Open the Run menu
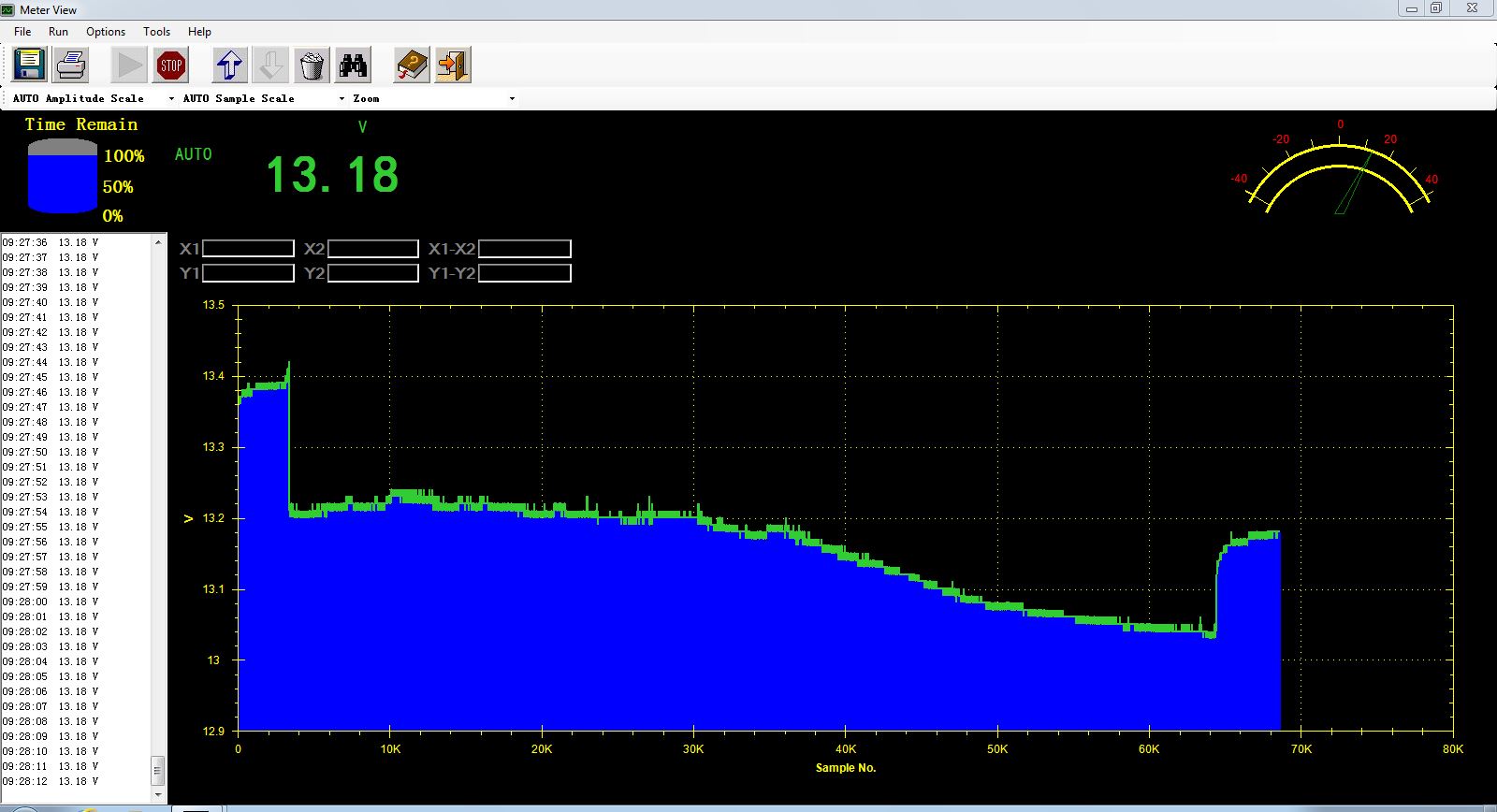 pos(58,31)
